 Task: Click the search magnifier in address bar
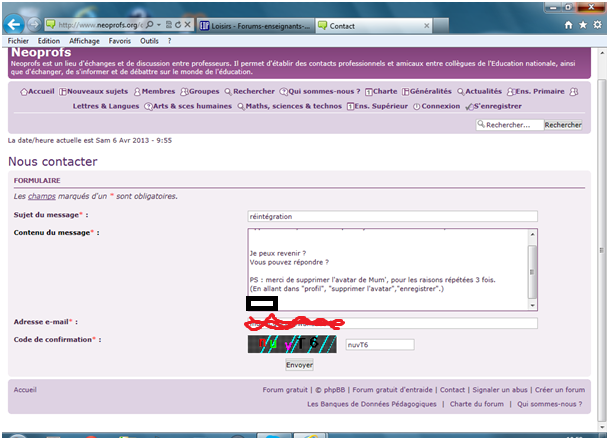[x=150, y=24]
